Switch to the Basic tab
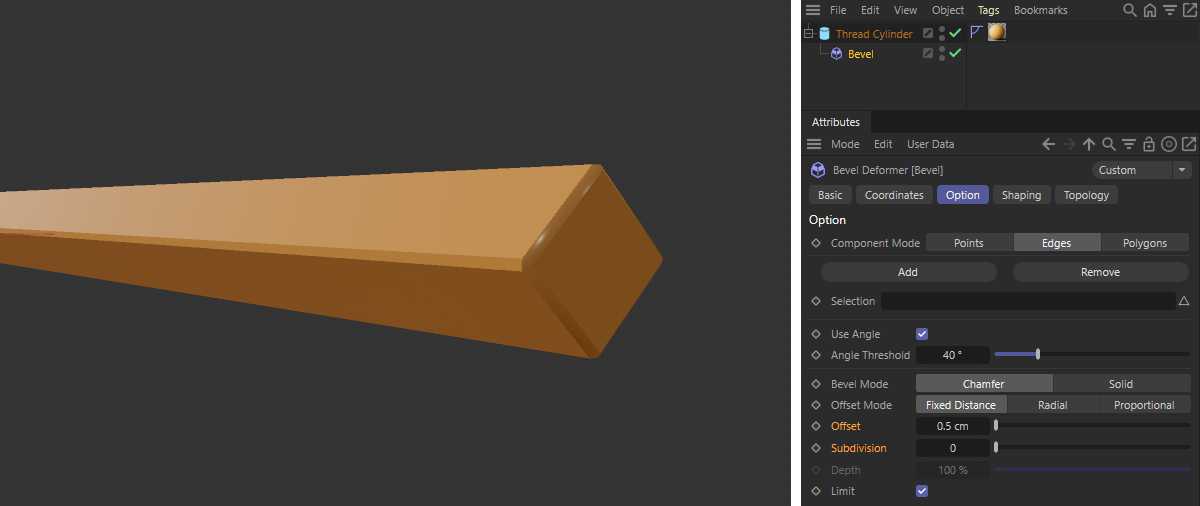 pos(830,195)
